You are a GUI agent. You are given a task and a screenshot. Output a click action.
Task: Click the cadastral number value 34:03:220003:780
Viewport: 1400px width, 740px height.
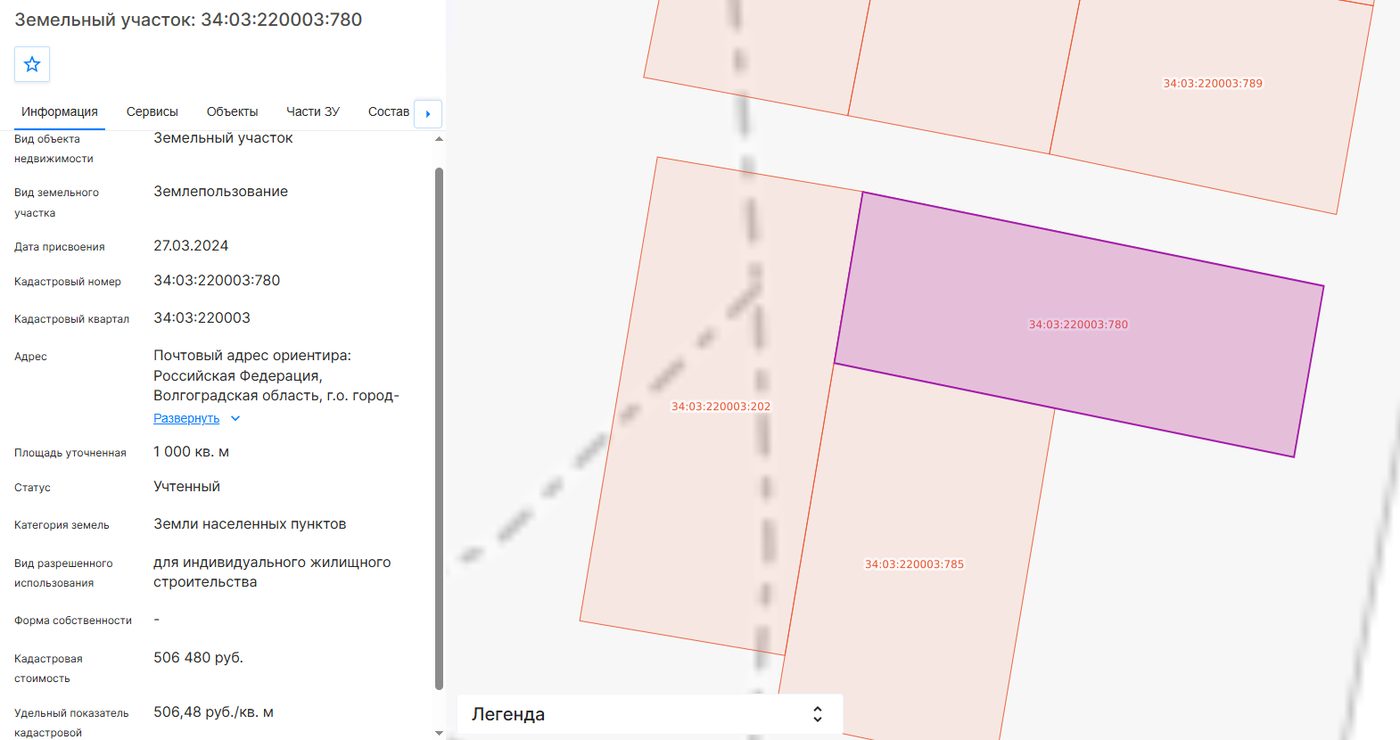(217, 281)
